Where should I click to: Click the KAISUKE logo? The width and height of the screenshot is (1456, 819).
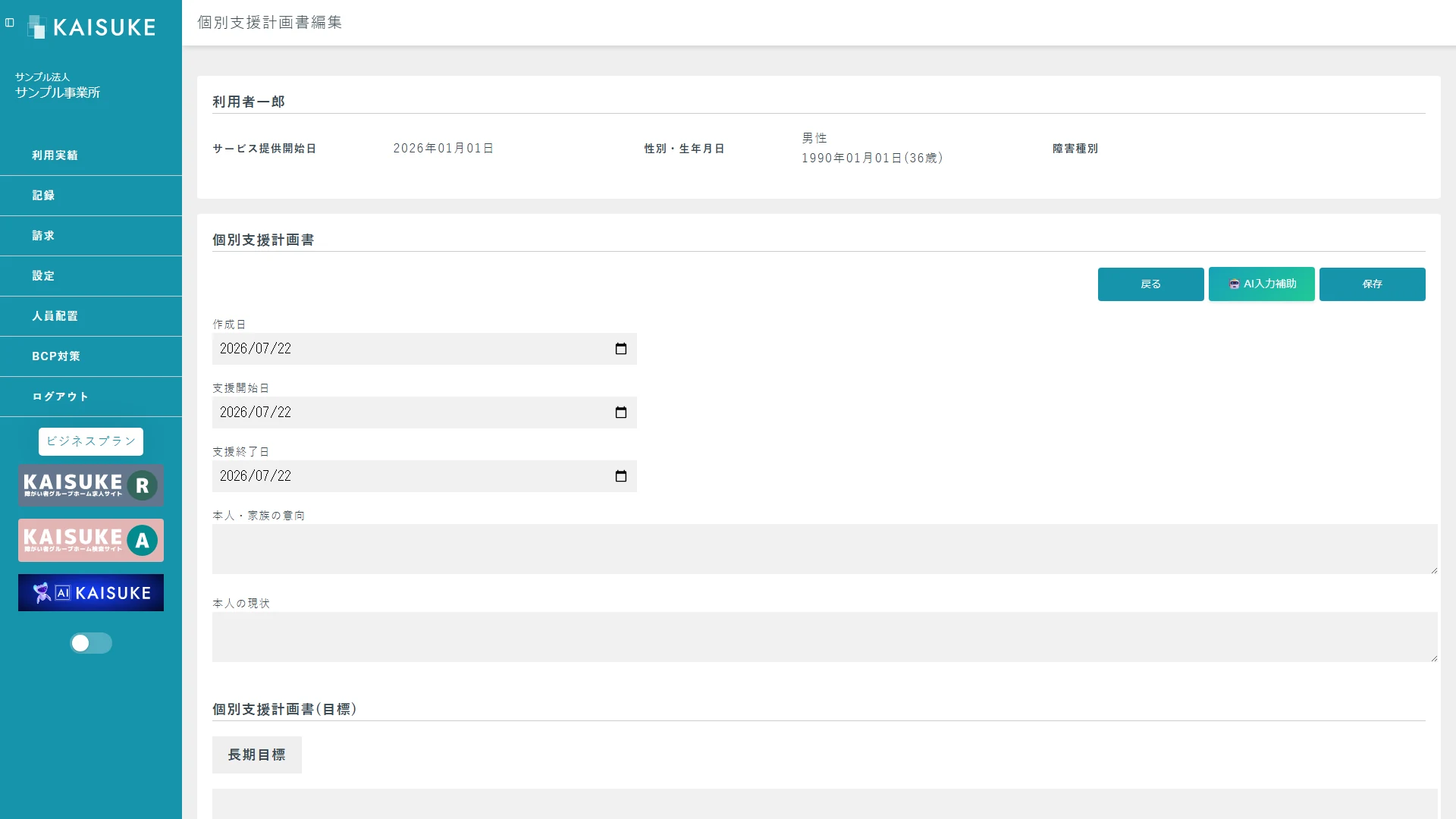(91, 27)
